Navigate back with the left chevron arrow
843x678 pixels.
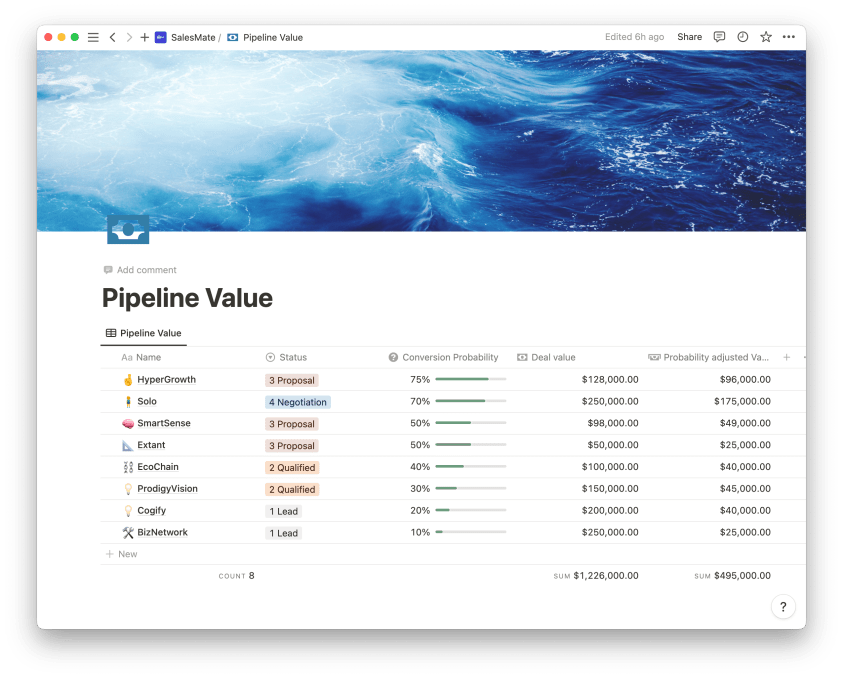click(x=112, y=37)
